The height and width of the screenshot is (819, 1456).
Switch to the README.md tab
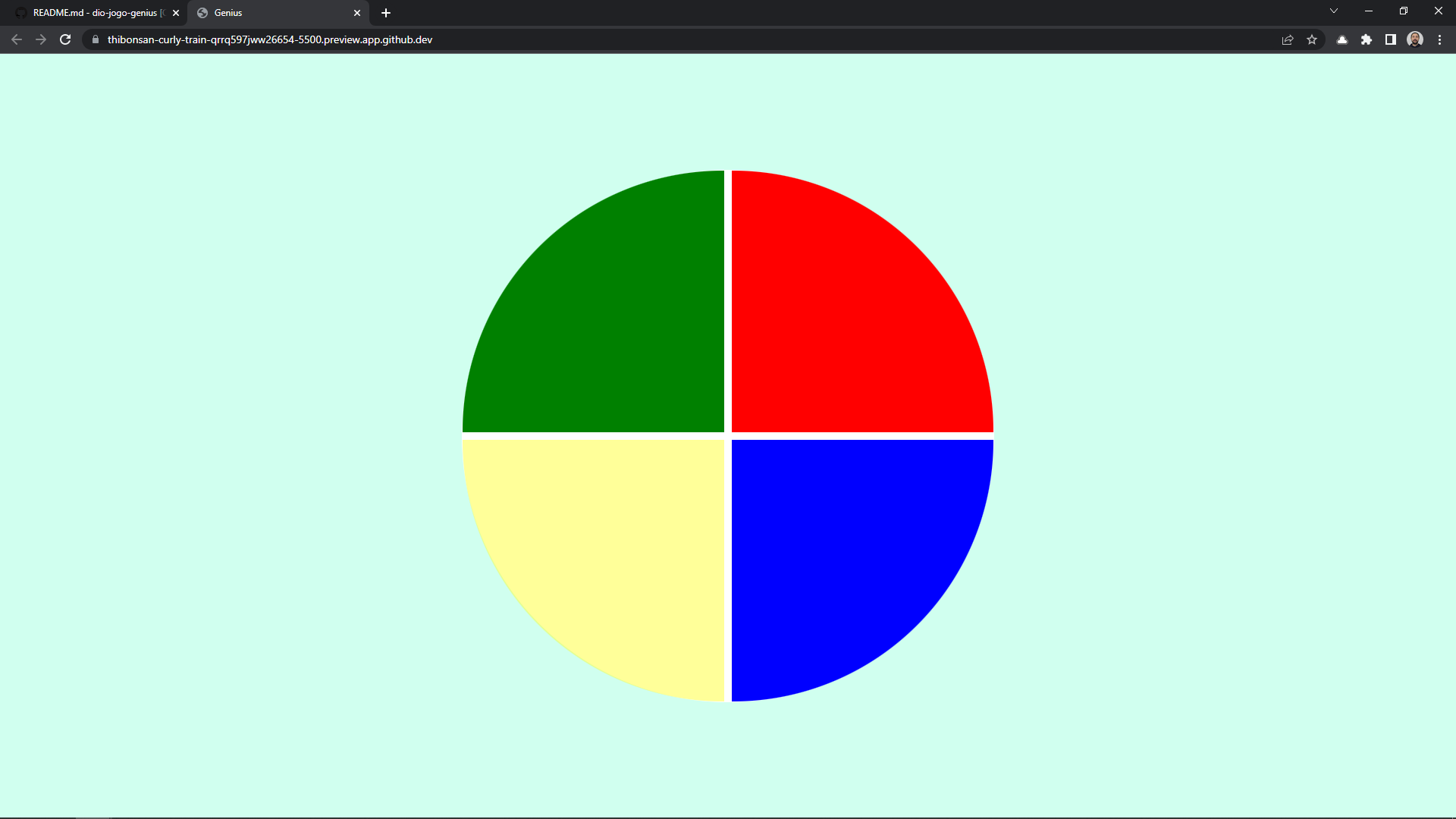(x=95, y=13)
